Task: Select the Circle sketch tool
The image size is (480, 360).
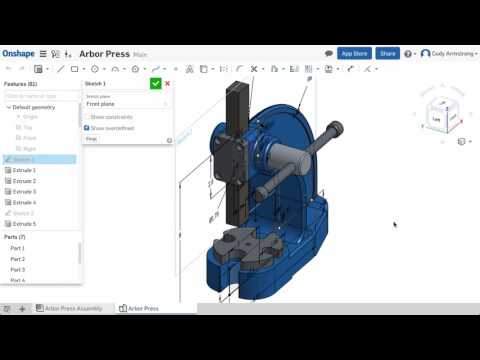Action: (95, 69)
